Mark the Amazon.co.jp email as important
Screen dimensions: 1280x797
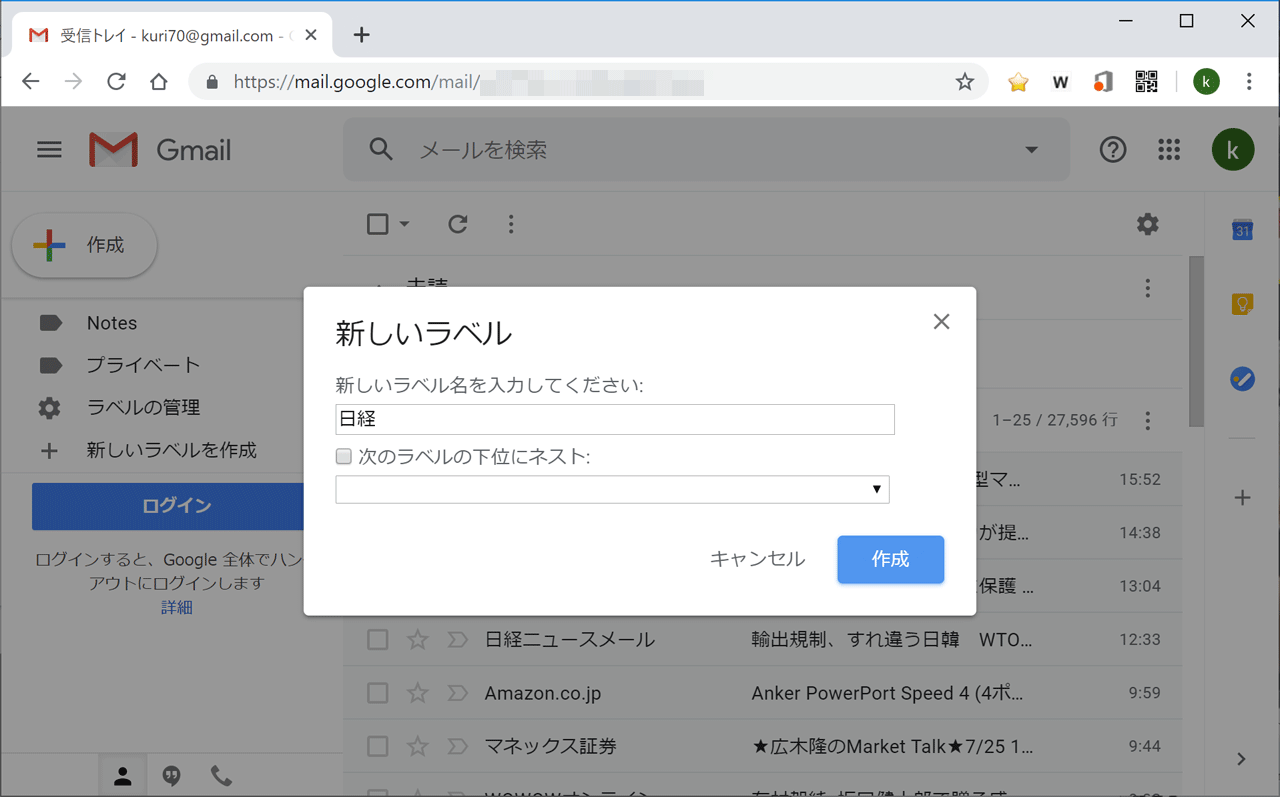pos(457,693)
